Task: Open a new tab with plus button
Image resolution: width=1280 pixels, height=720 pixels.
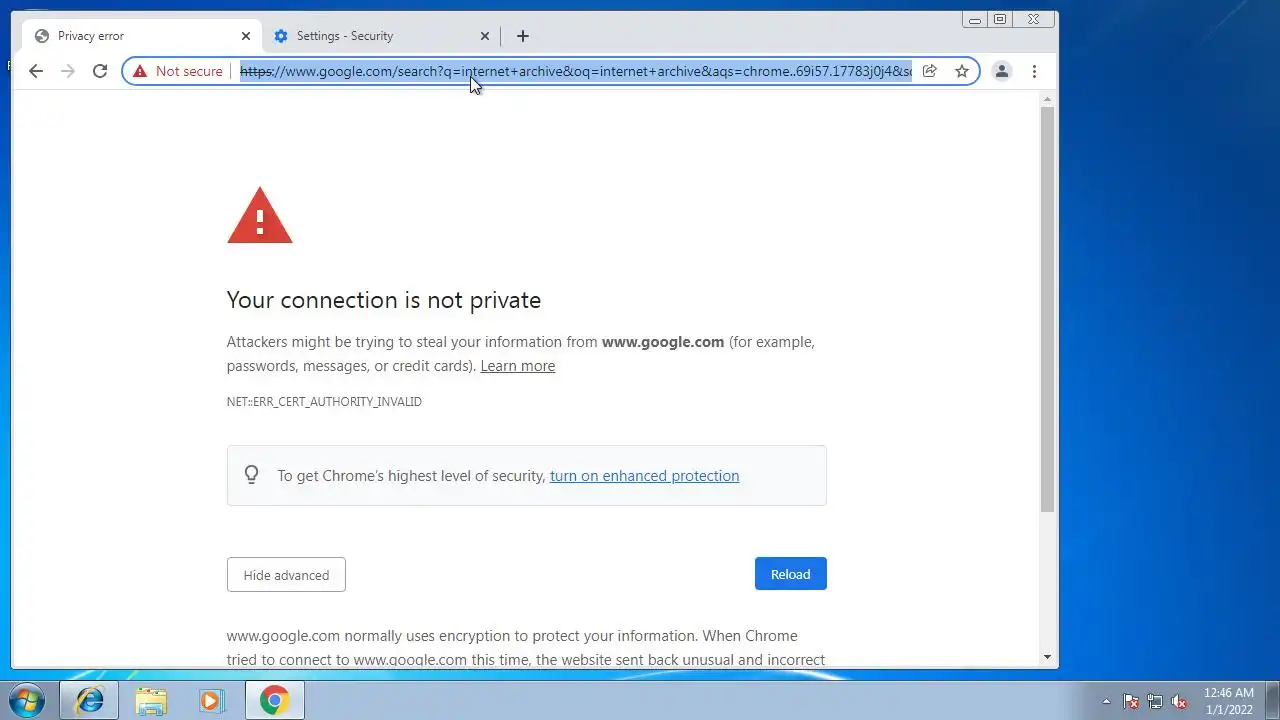Action: [522, 36]
